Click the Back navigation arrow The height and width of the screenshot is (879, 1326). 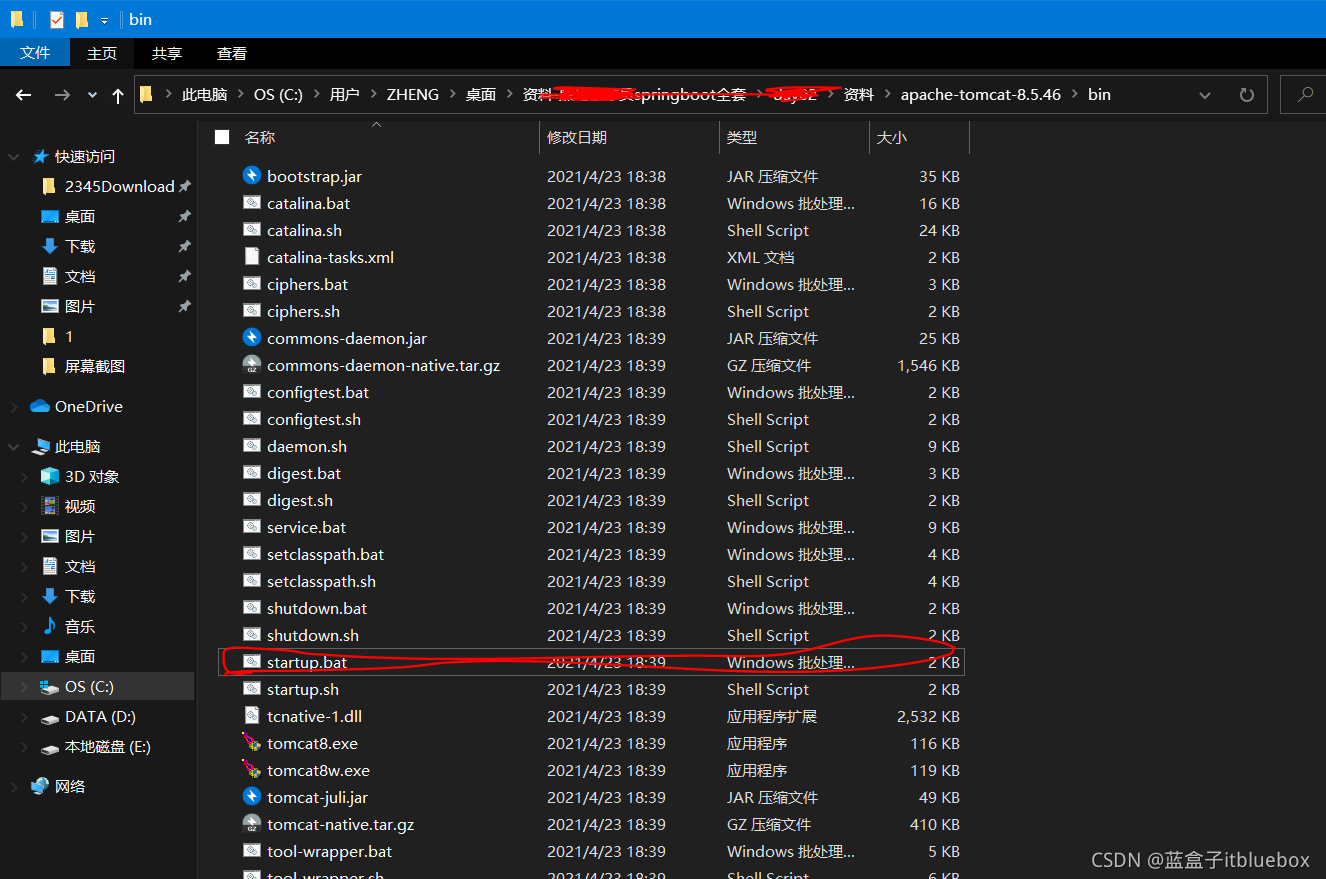24,95
